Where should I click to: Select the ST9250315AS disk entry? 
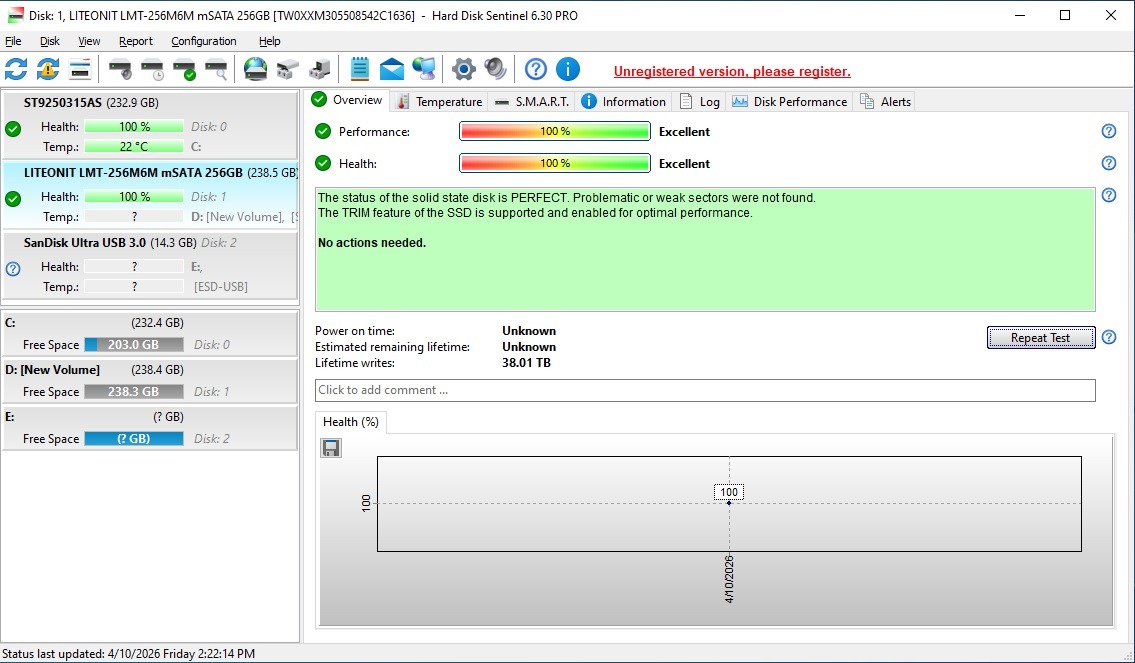point(150,124)
